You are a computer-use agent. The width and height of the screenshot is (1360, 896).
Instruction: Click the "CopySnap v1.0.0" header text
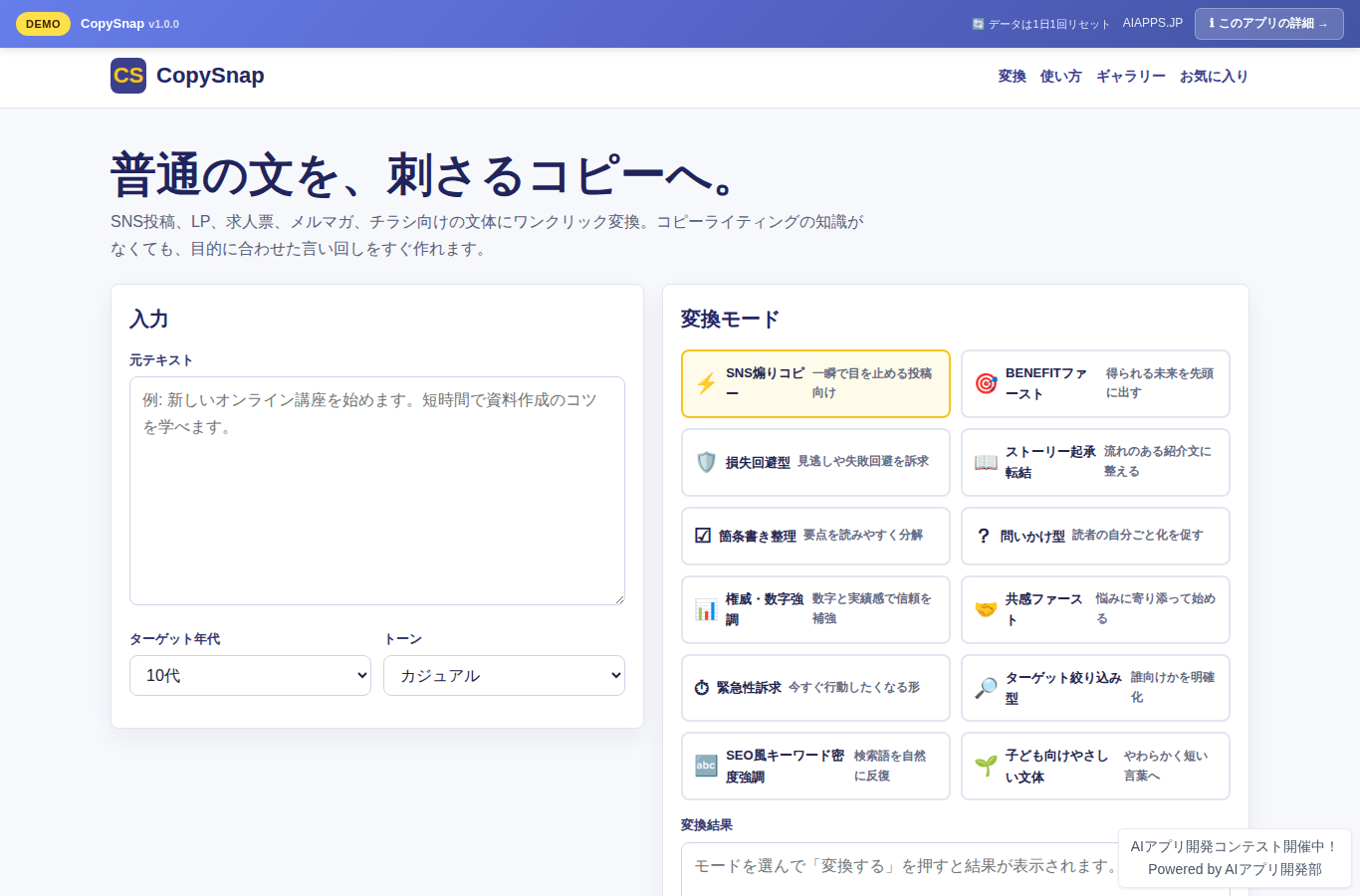129,23
